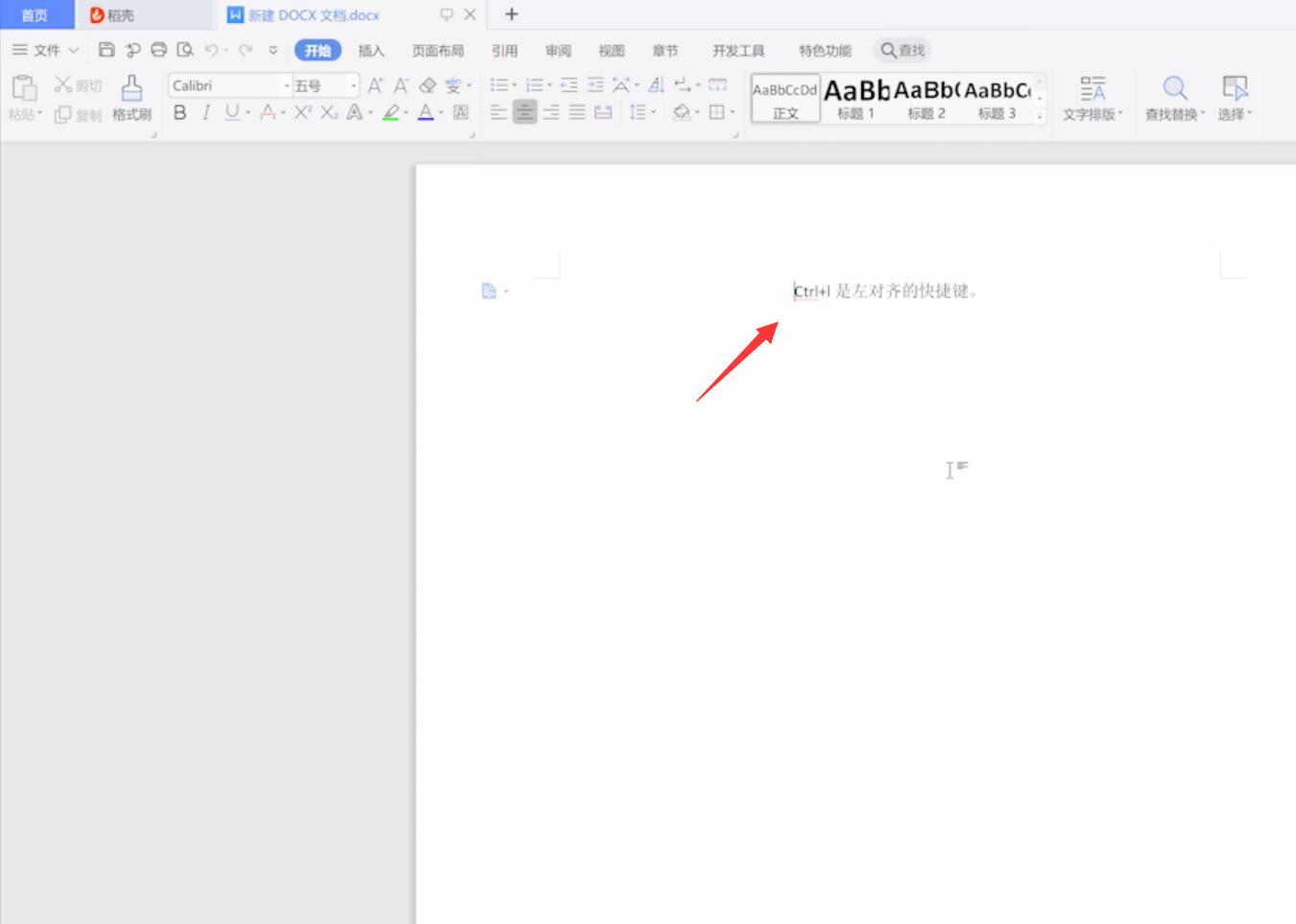1296x924 pixels.
Task: Click the Paste clipboard icon
Action: [x=24, y=88]
